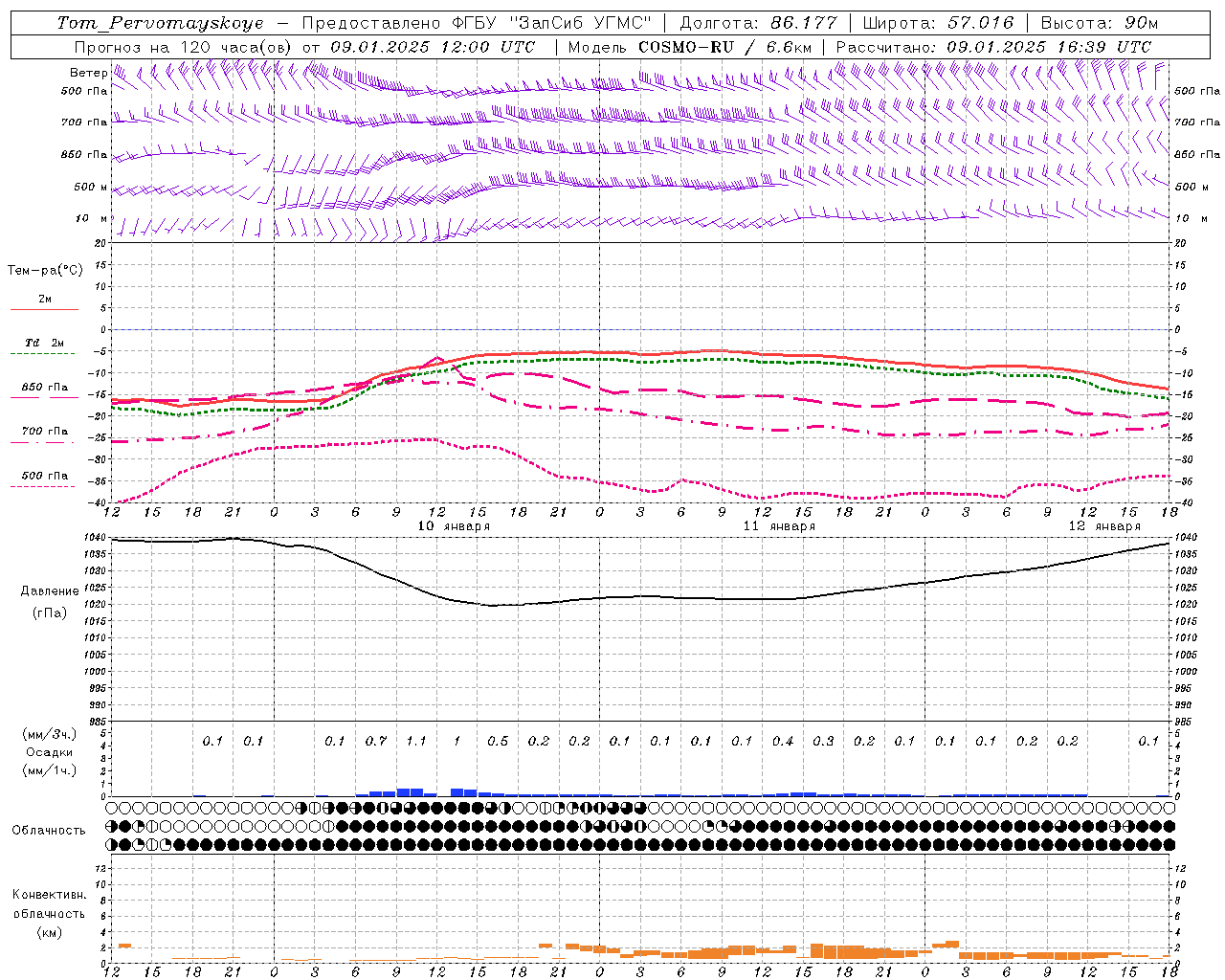Select the Td 2м dew point legend entry
Viewport: 1225px width, 980px height.
45,343
